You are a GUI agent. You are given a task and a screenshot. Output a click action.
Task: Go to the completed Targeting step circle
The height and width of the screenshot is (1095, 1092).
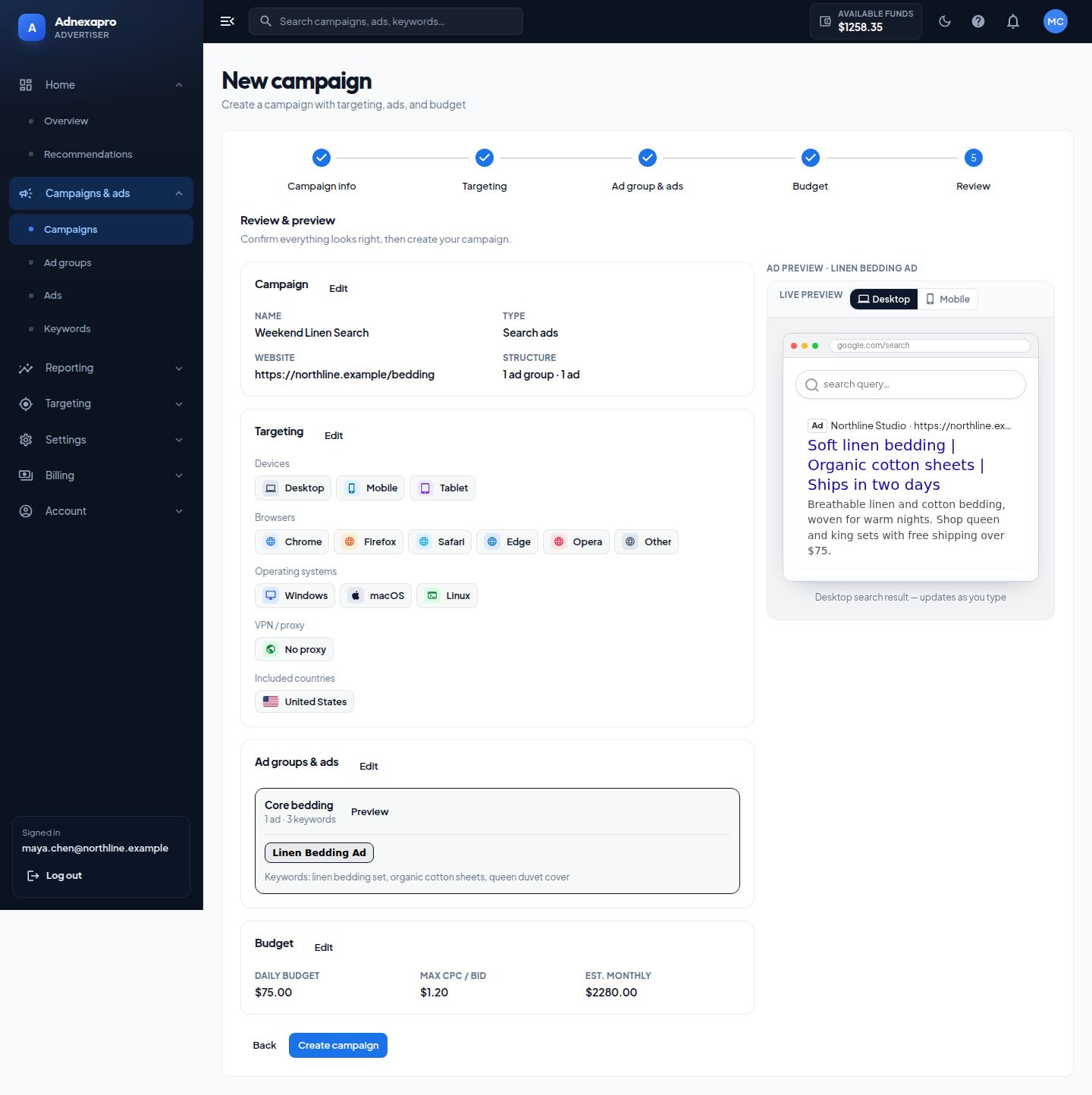pos(485,158)
